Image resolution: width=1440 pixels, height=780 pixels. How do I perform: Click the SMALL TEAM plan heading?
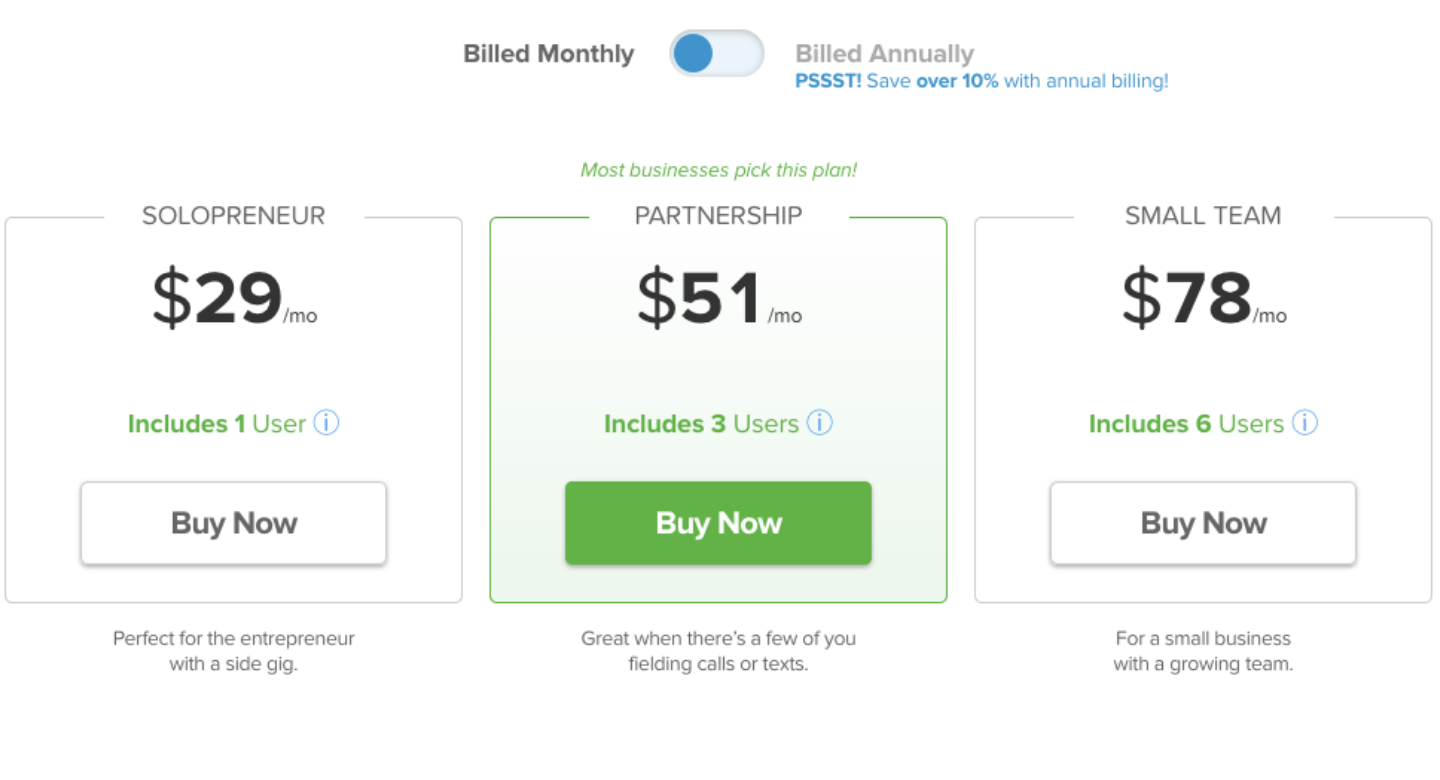tap(1203, 216)
